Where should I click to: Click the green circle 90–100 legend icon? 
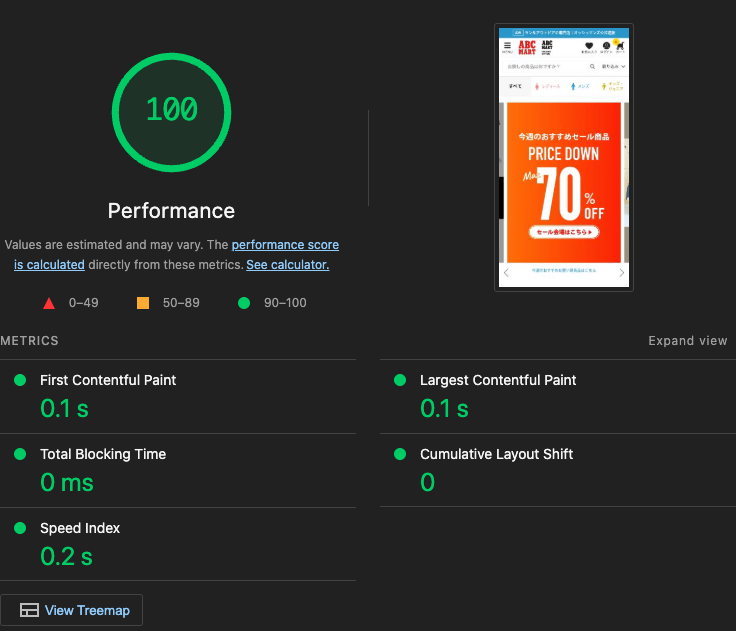[244, 303]
